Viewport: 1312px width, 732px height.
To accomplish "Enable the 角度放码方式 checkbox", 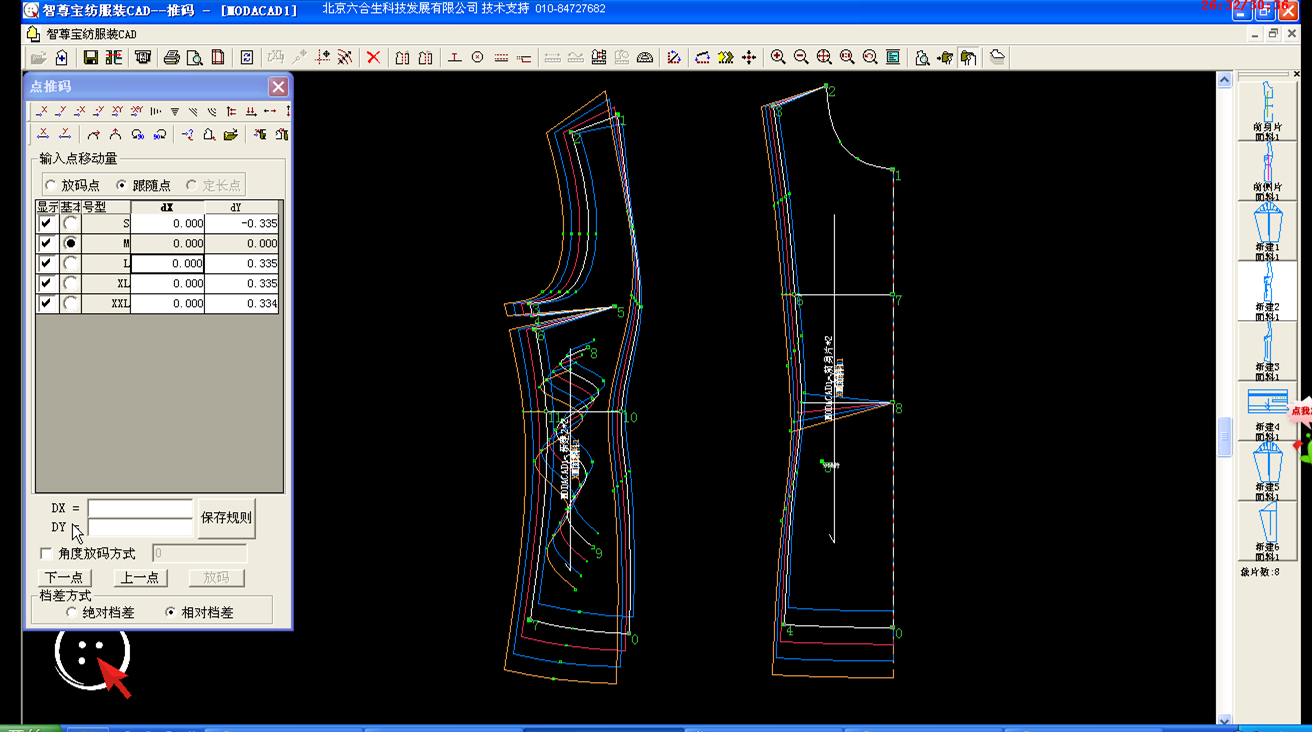I will coord(46,554).
